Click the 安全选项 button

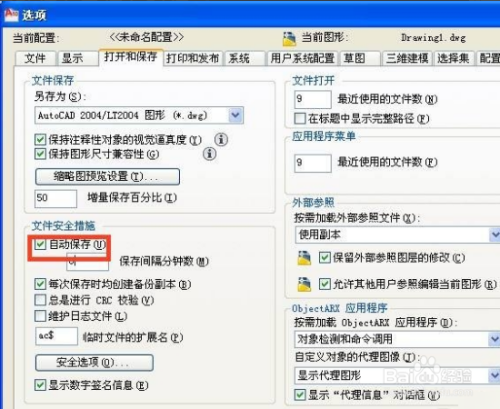[x=94, y=362]
